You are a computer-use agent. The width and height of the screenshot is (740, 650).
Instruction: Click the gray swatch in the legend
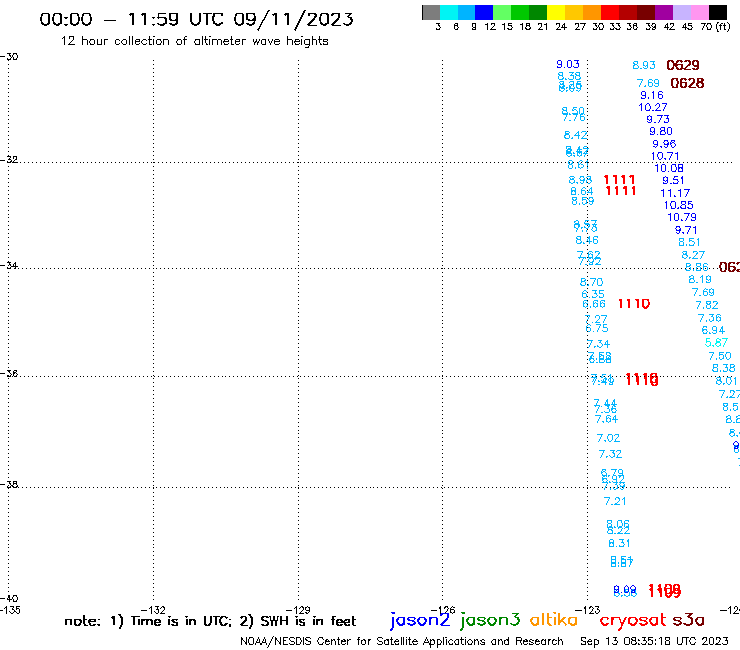[x=431, y=12]
